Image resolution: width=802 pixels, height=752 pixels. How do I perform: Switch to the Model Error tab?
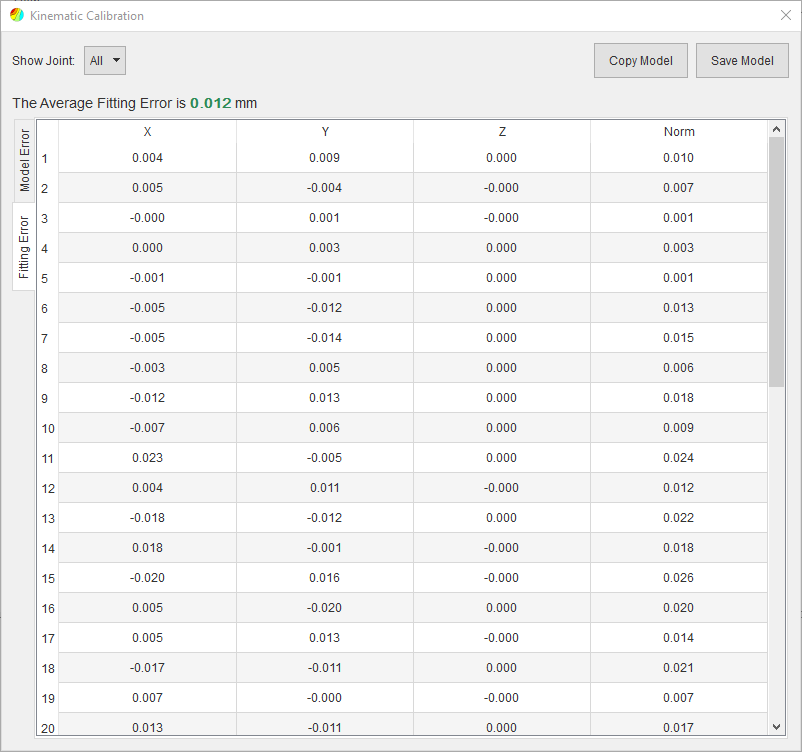tap(24, 161)
